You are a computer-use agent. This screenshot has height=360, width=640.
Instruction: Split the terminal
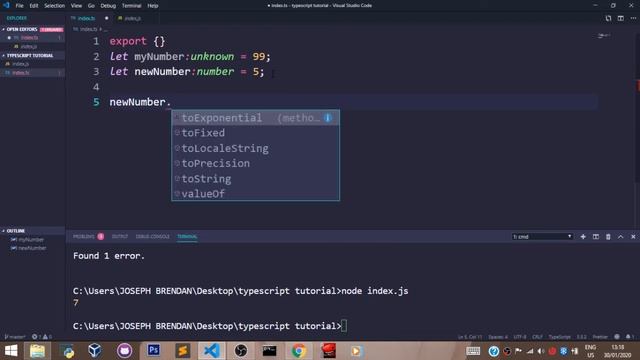click(x=596, y=237)
